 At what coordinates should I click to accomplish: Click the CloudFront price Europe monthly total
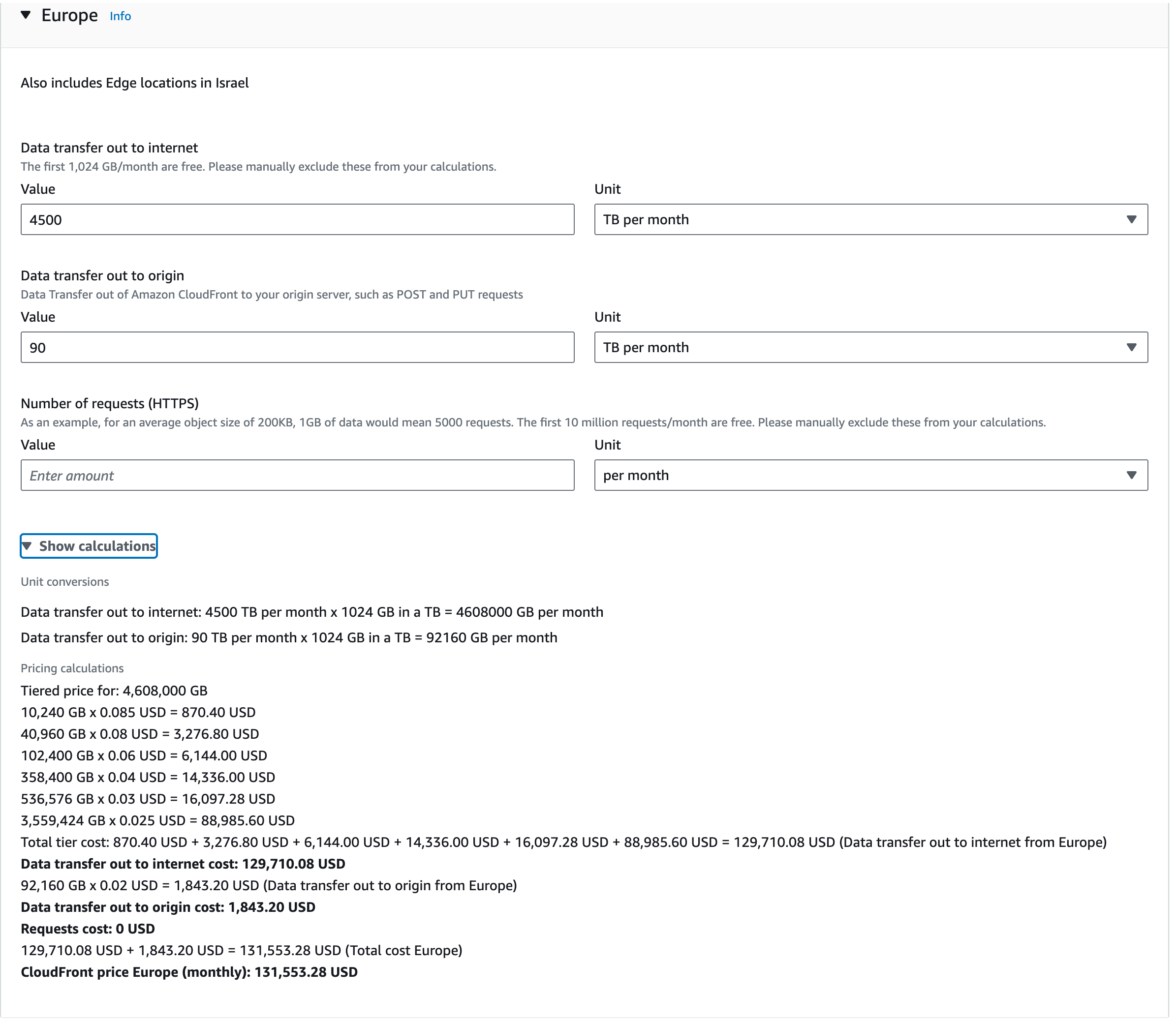[x=189, y=973]
